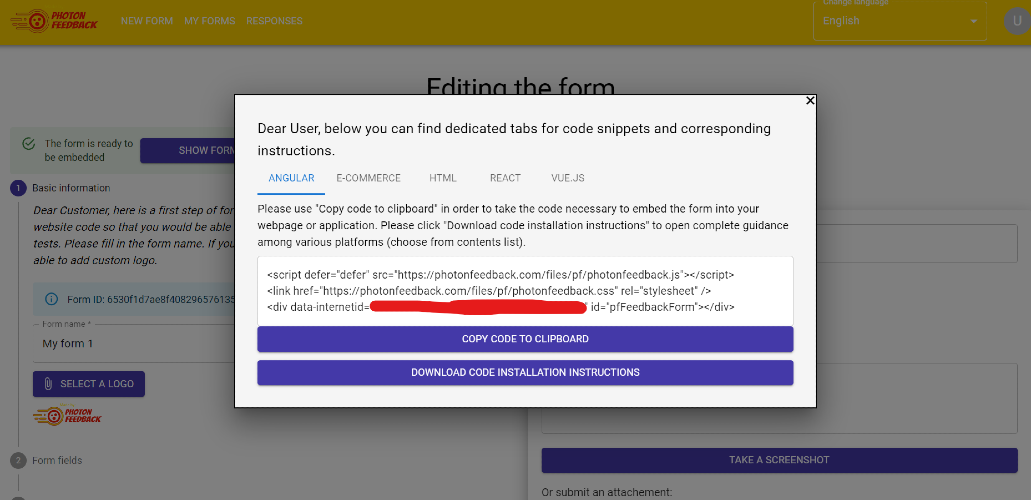
Task: Close the code snippets dialog
Action: click(810, 101)
